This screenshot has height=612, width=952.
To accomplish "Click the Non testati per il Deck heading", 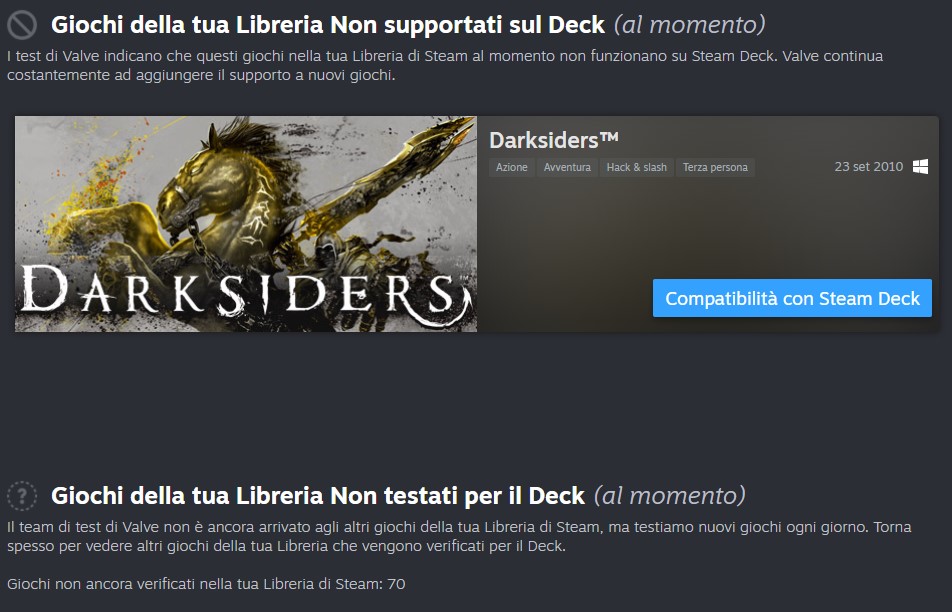I will pos(318,496).
